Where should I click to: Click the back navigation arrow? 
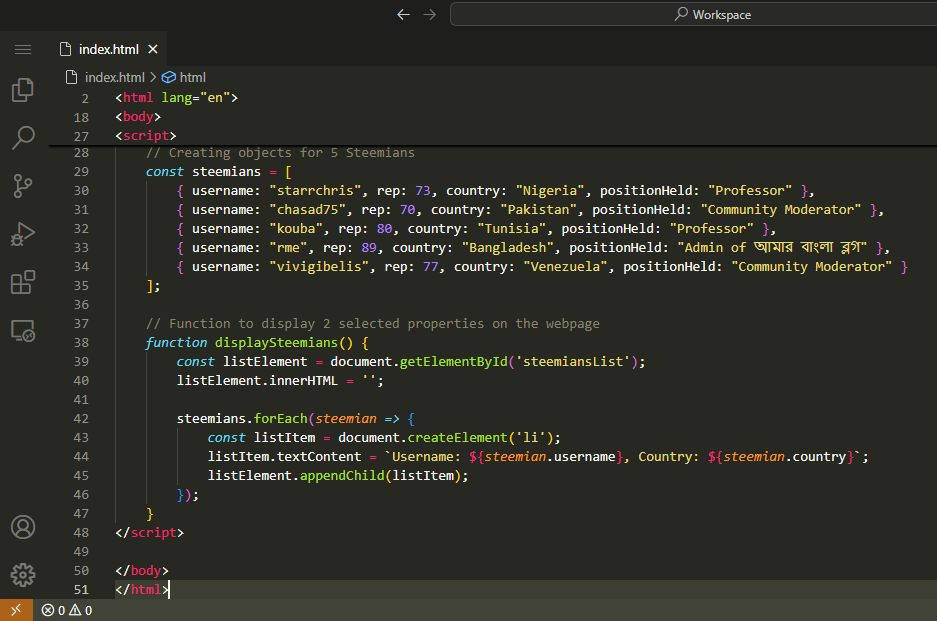pyautogui.click(x=403, y=14)
